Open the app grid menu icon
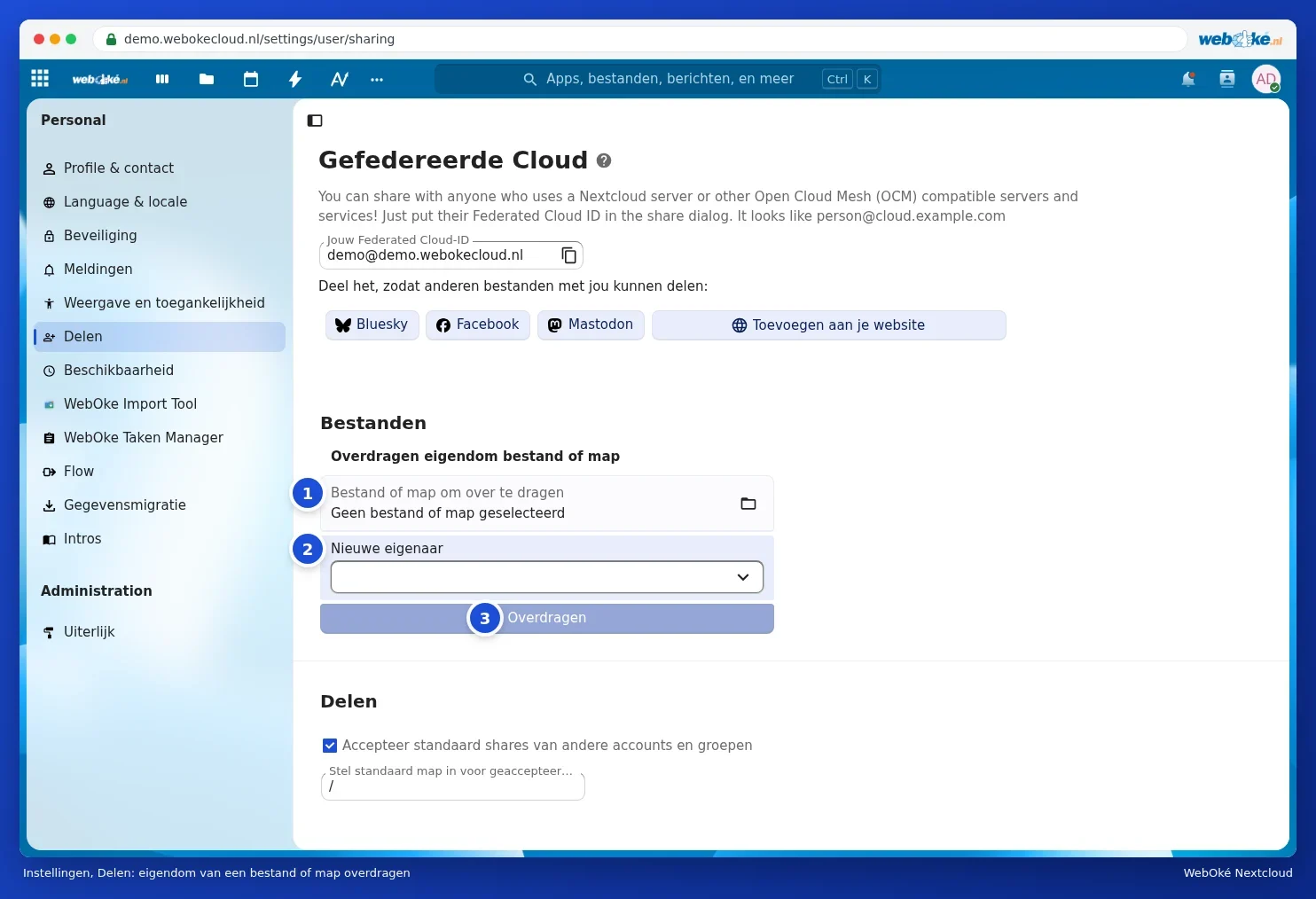The height and width of the screenshot is (899, 1316). pos(40,79)
